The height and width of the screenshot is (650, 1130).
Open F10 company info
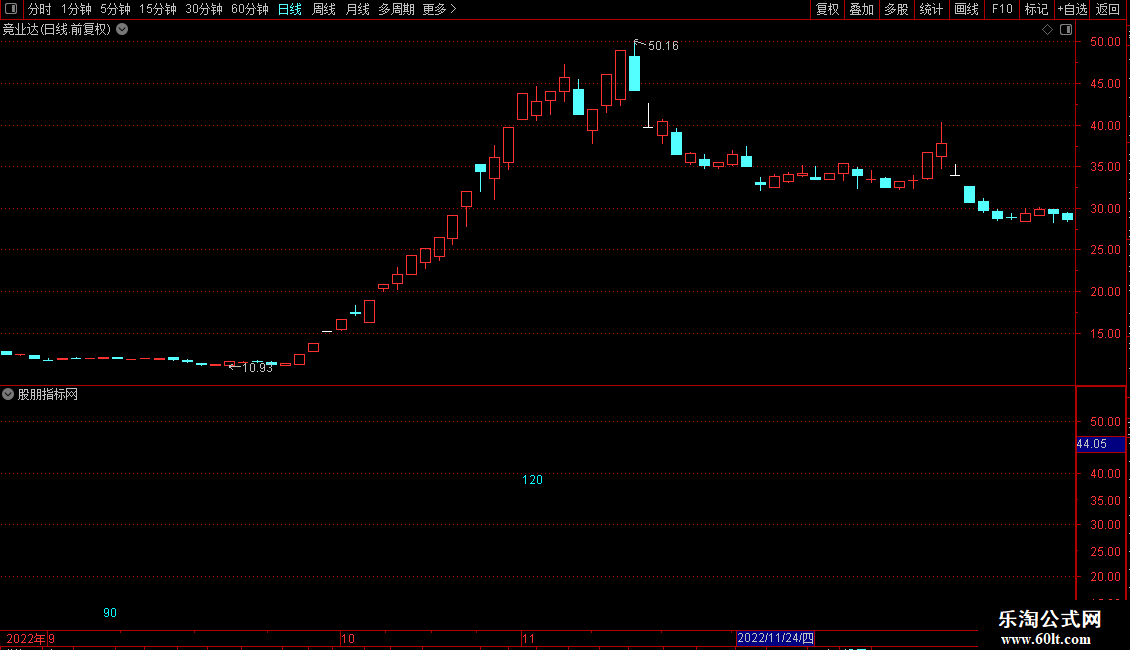click(x=1002, y=9)
